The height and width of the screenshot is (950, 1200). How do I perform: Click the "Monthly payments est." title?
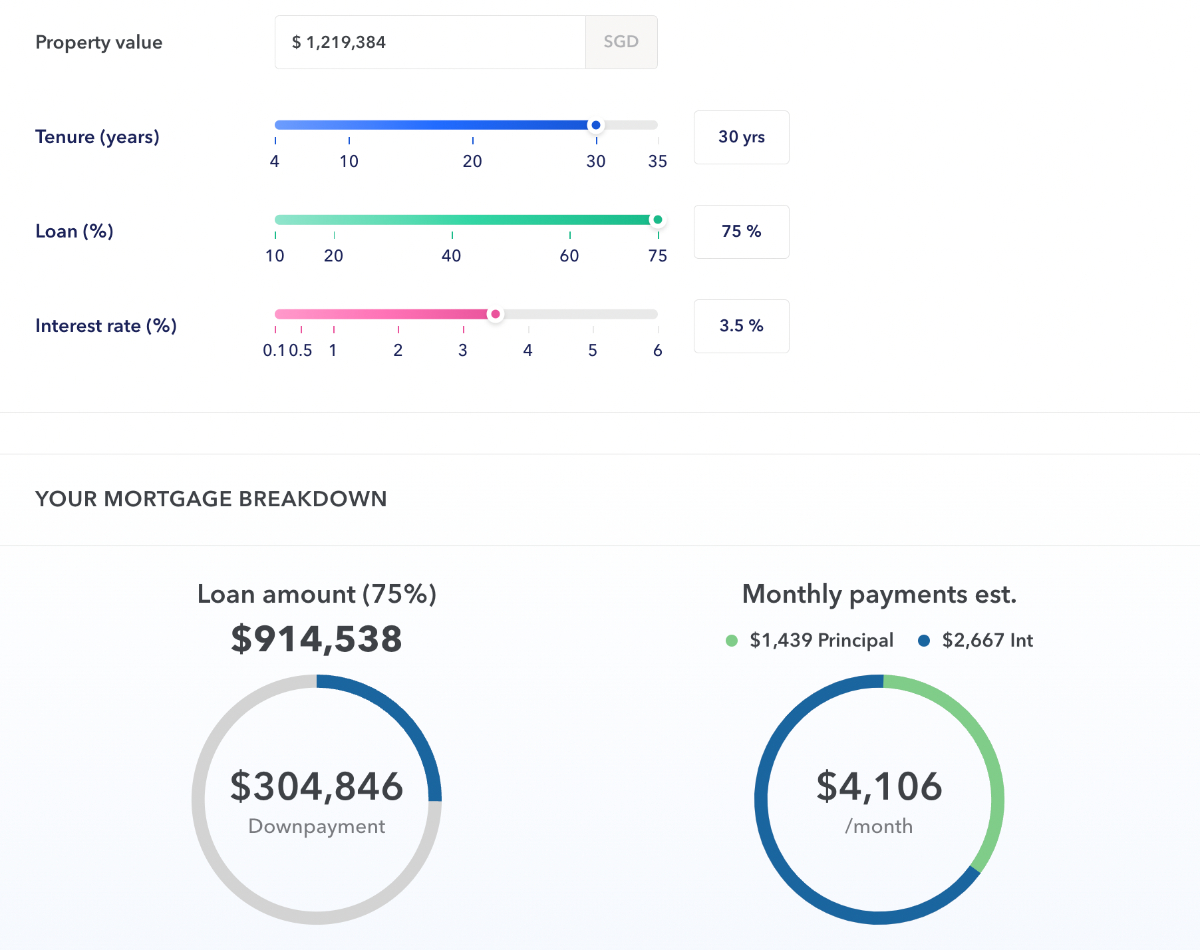880,595
